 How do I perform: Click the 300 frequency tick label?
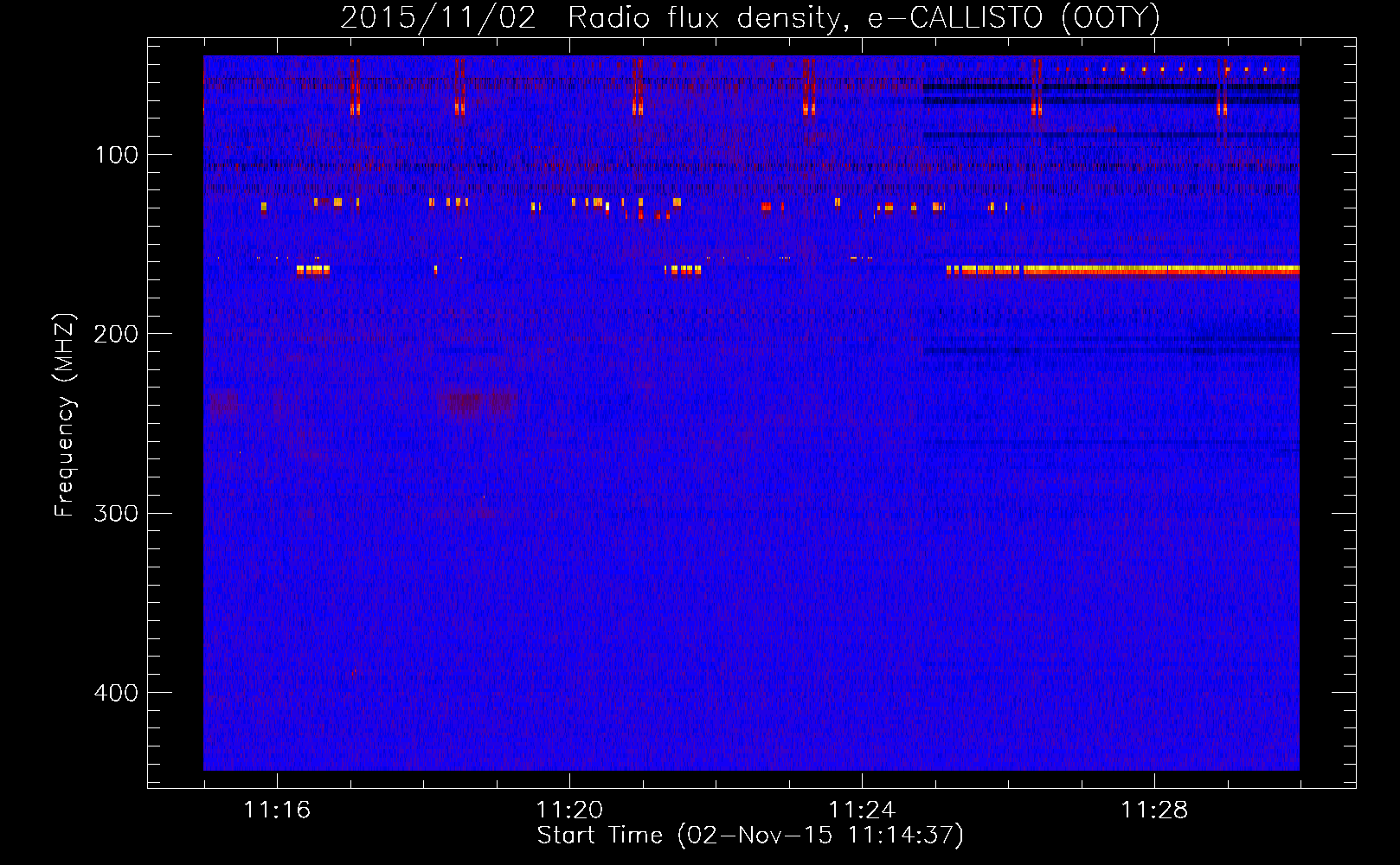point(115,514)
